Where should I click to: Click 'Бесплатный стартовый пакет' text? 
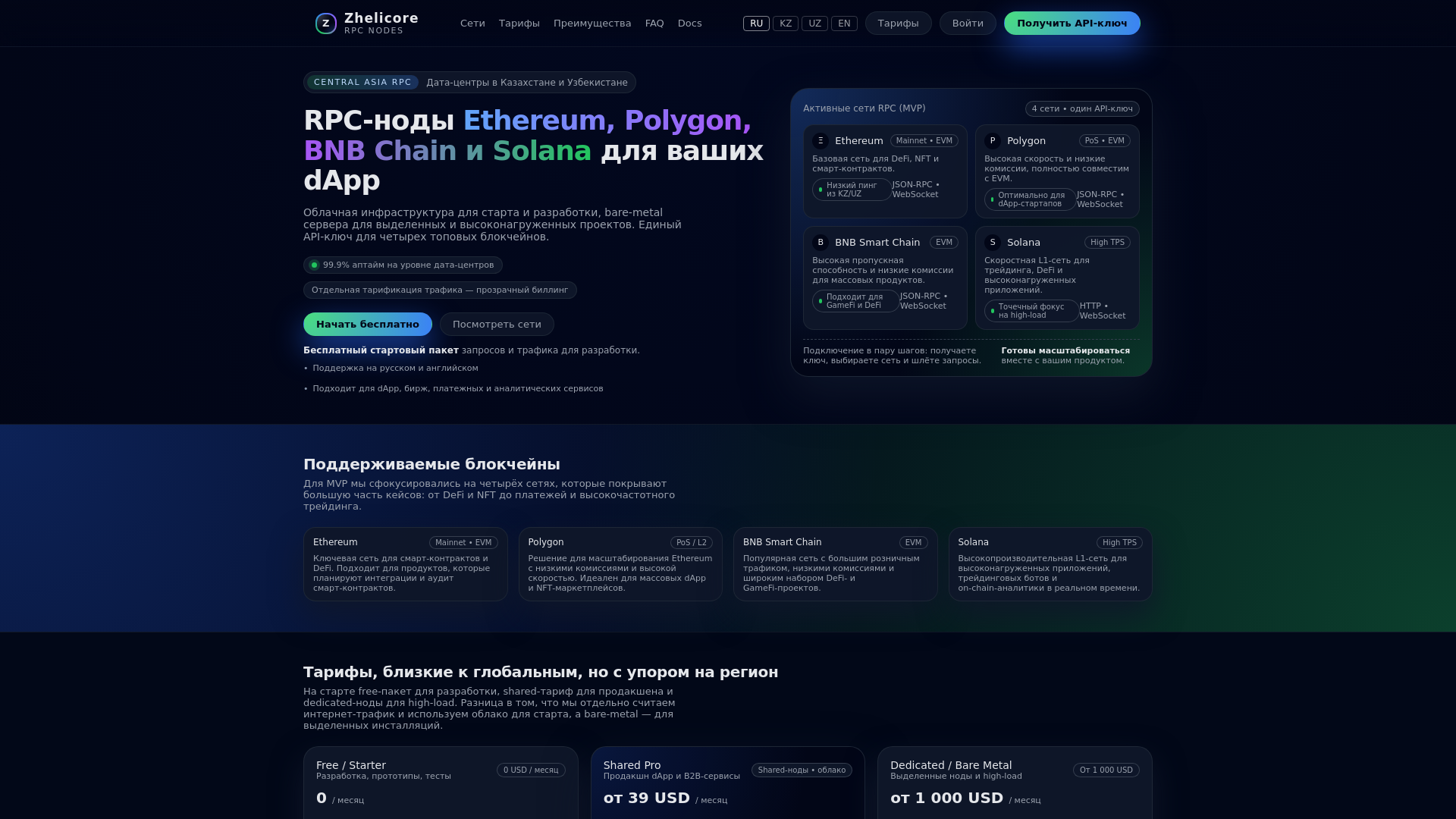pos(381,350)
